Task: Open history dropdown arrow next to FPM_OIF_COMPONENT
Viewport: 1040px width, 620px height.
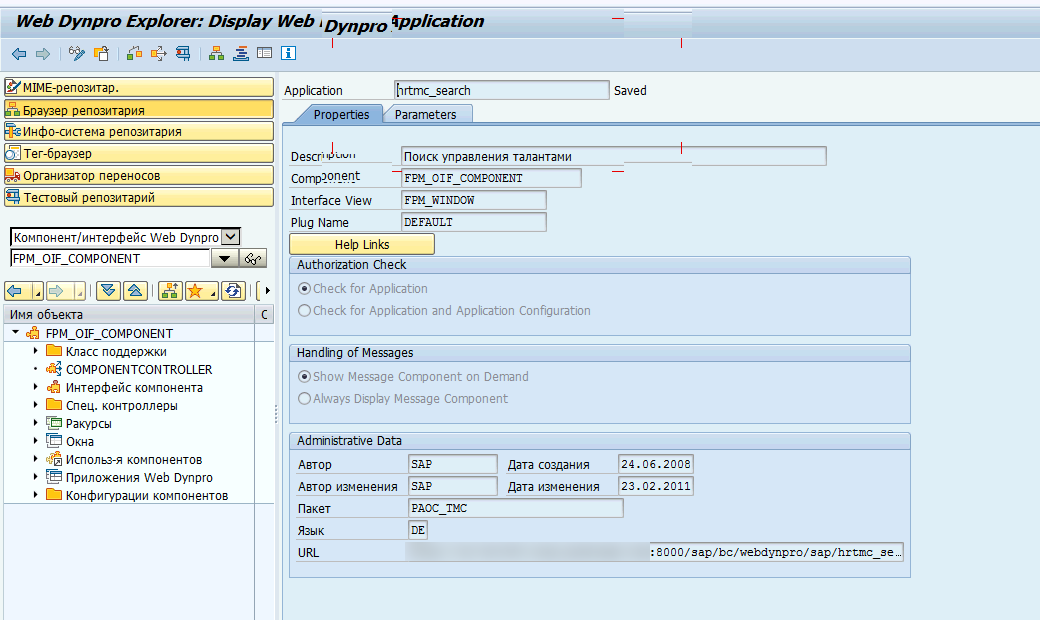Action: (x=225, y=259)
